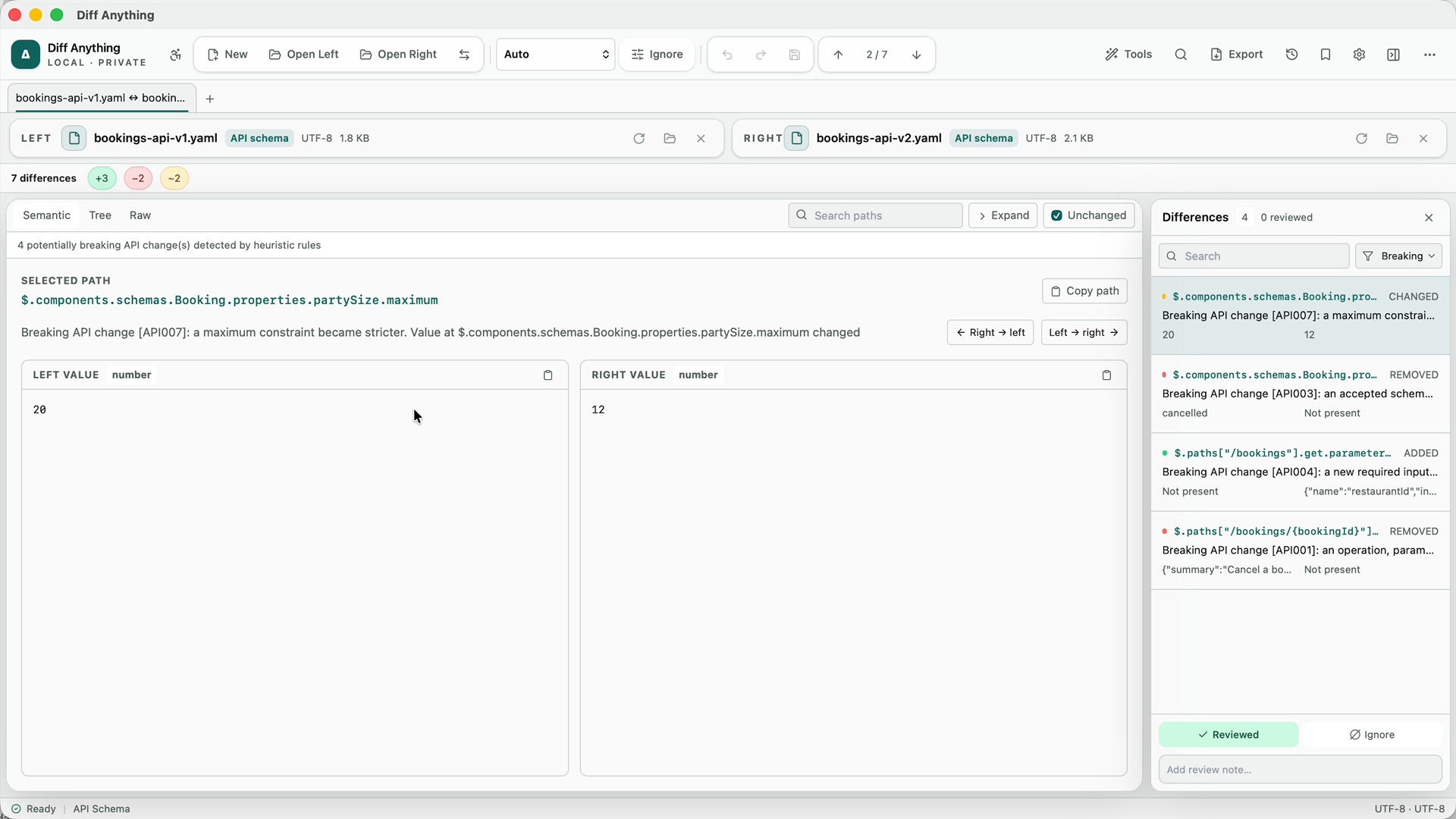Close the Differences panel

[x=1429, y=218]
